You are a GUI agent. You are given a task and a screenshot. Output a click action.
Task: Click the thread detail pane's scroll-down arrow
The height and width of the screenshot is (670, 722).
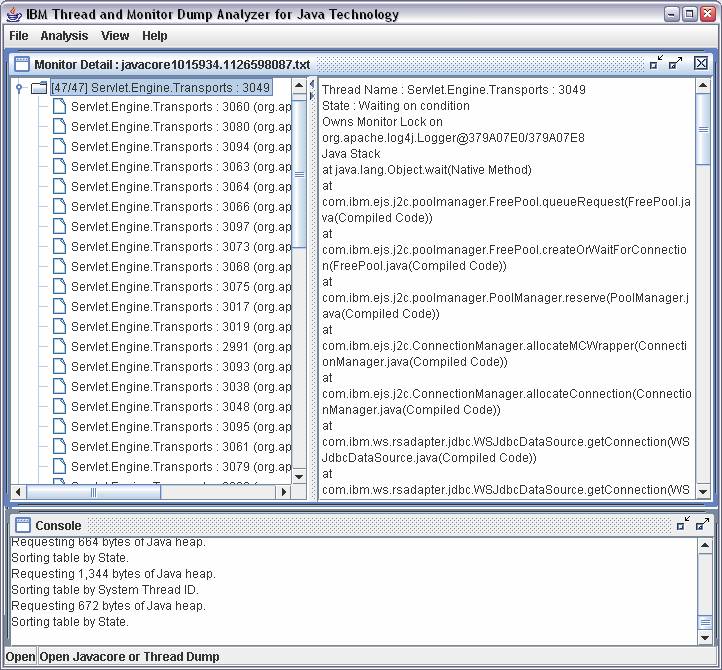702,492
